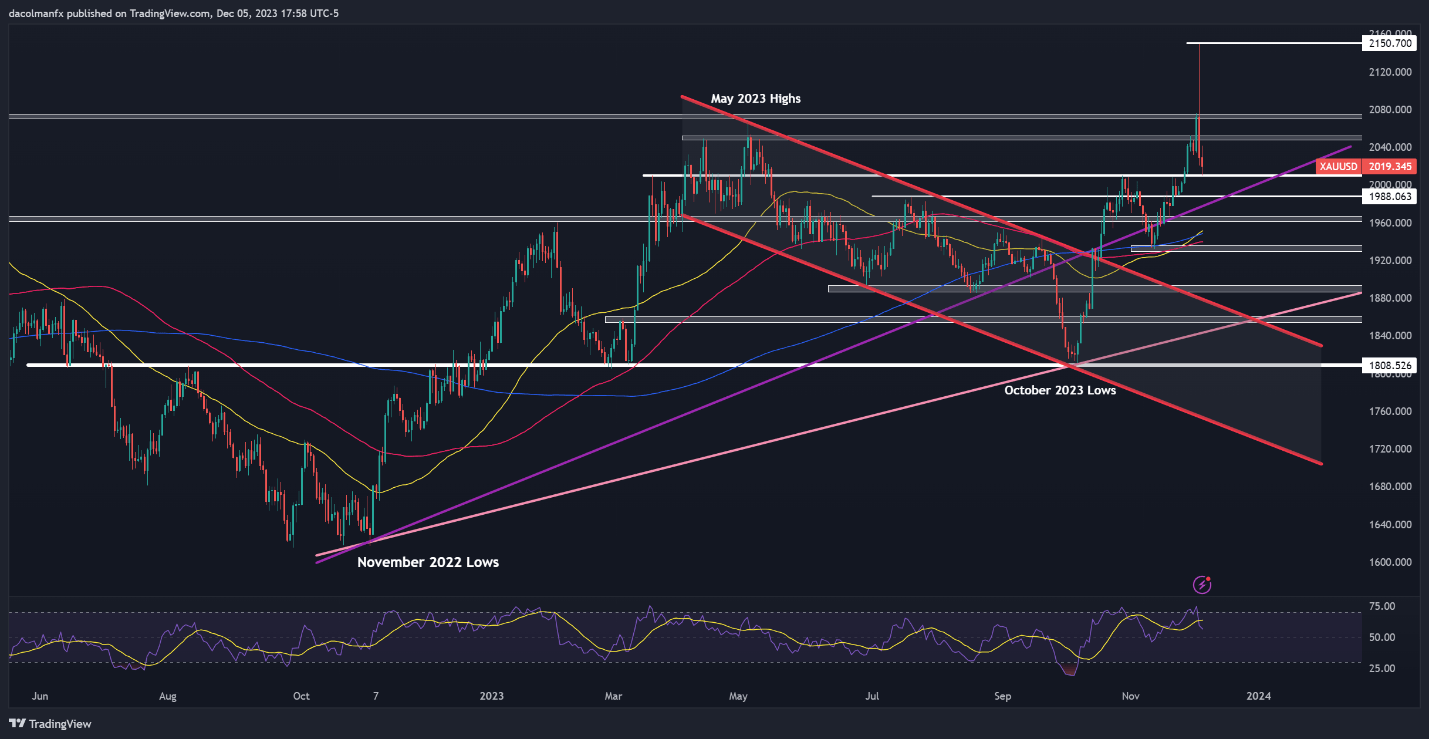Click the 2120.000 price axis tick
Image resolution: width=1429 pixels, height=739 pixels.
point(1391,72)
